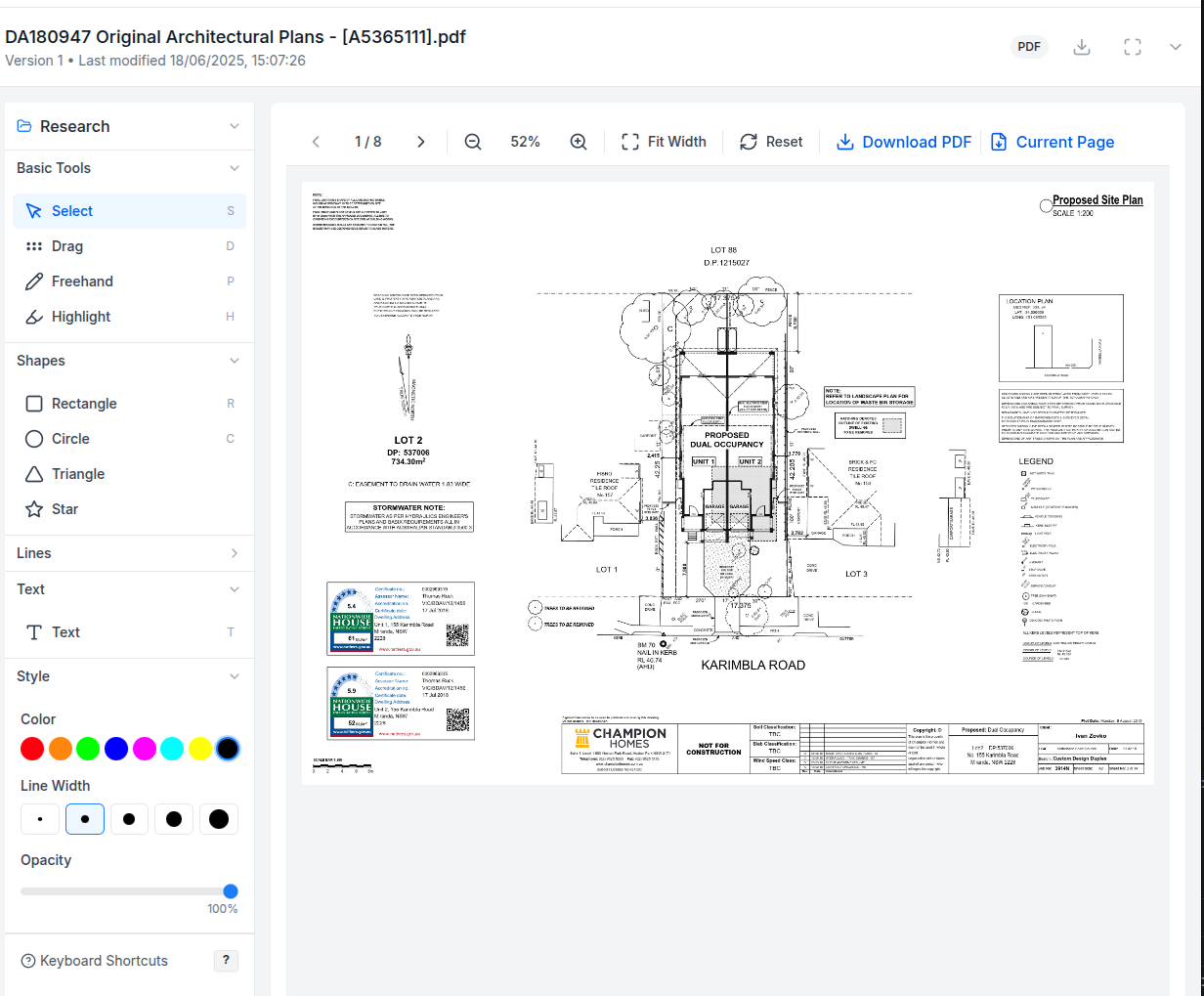Select the second line width option
Screen dimensions: 1204x996
(85, 819)
